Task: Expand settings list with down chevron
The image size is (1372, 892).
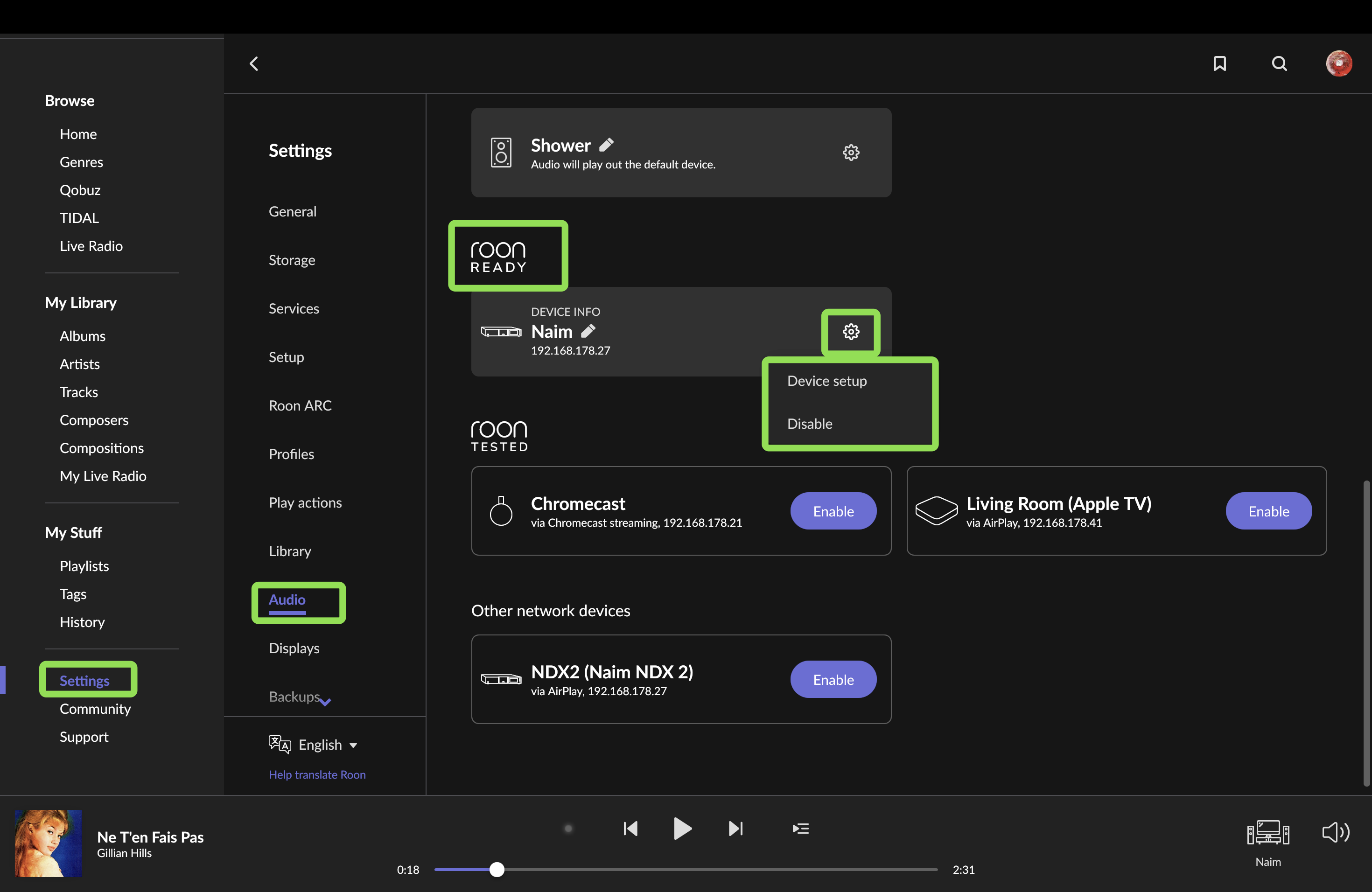Action: pos(325,701)
